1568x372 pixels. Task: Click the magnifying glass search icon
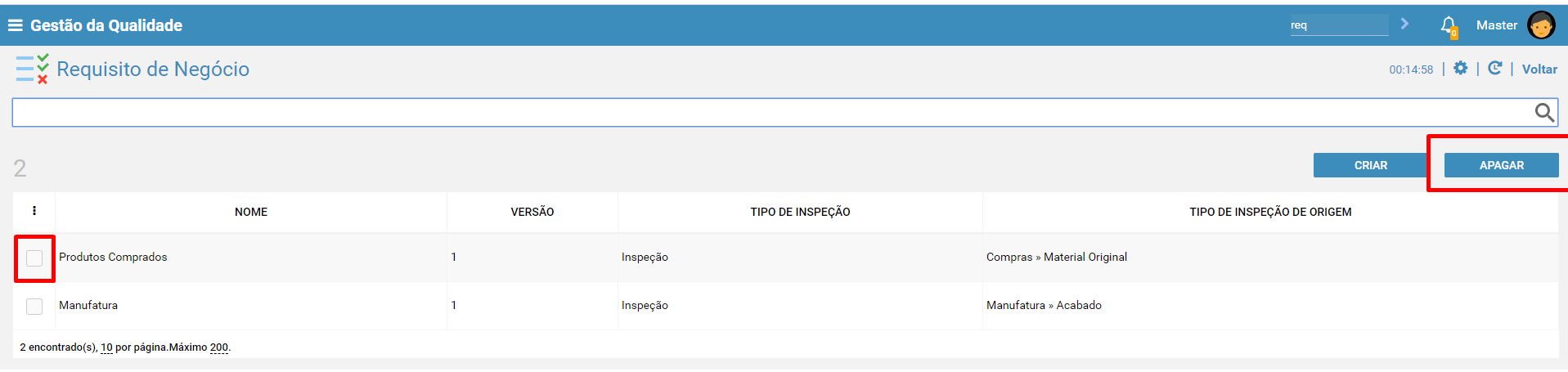[x=1543, y=113]
